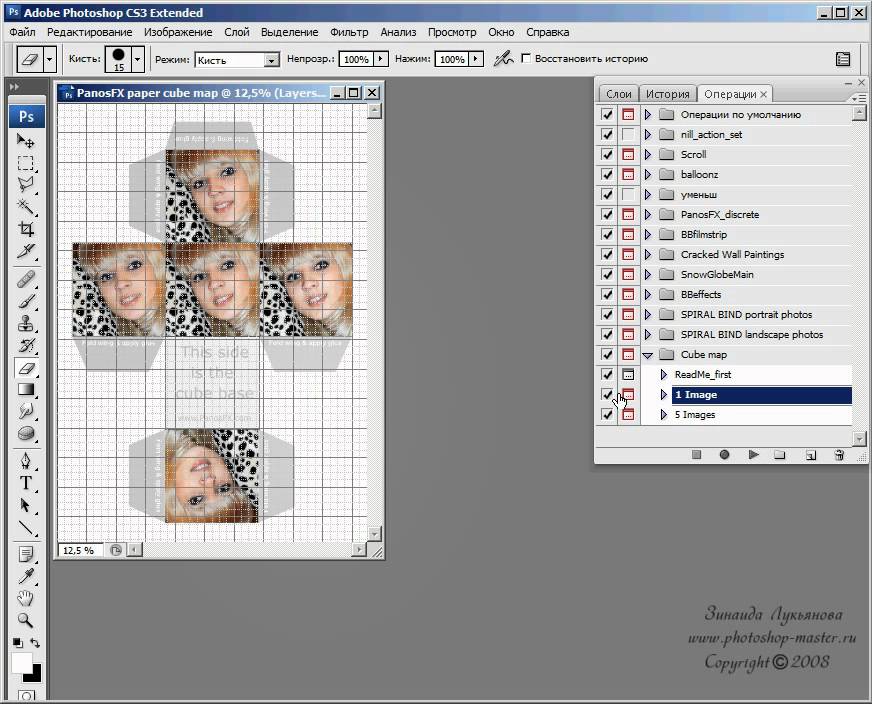Click the trash icon to delete action
The image size is (872, 704).
[x=839, y=455]
